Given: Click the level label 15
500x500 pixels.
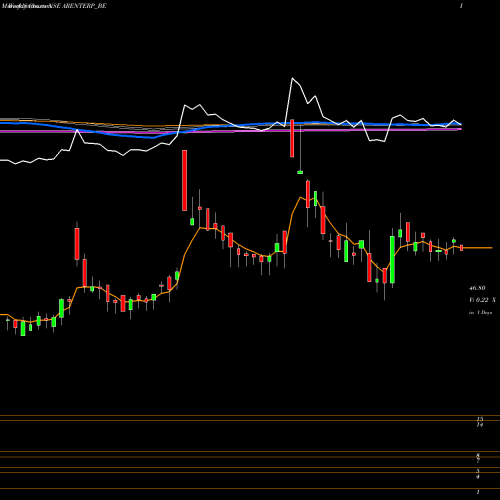Looking at the screenshot, I should (480, 419).
